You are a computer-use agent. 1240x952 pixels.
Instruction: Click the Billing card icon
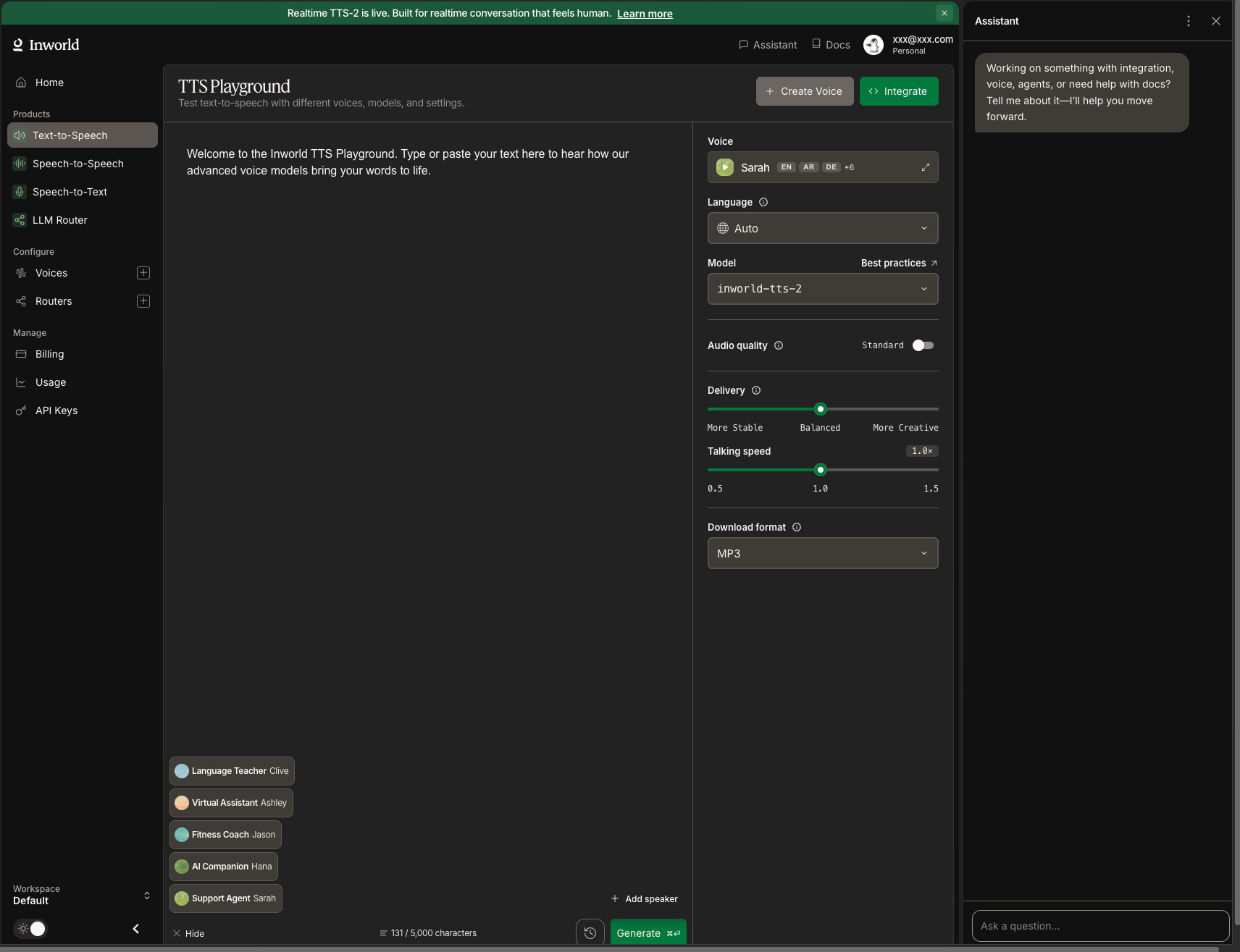pyautogui.click(x=21, y=354)
